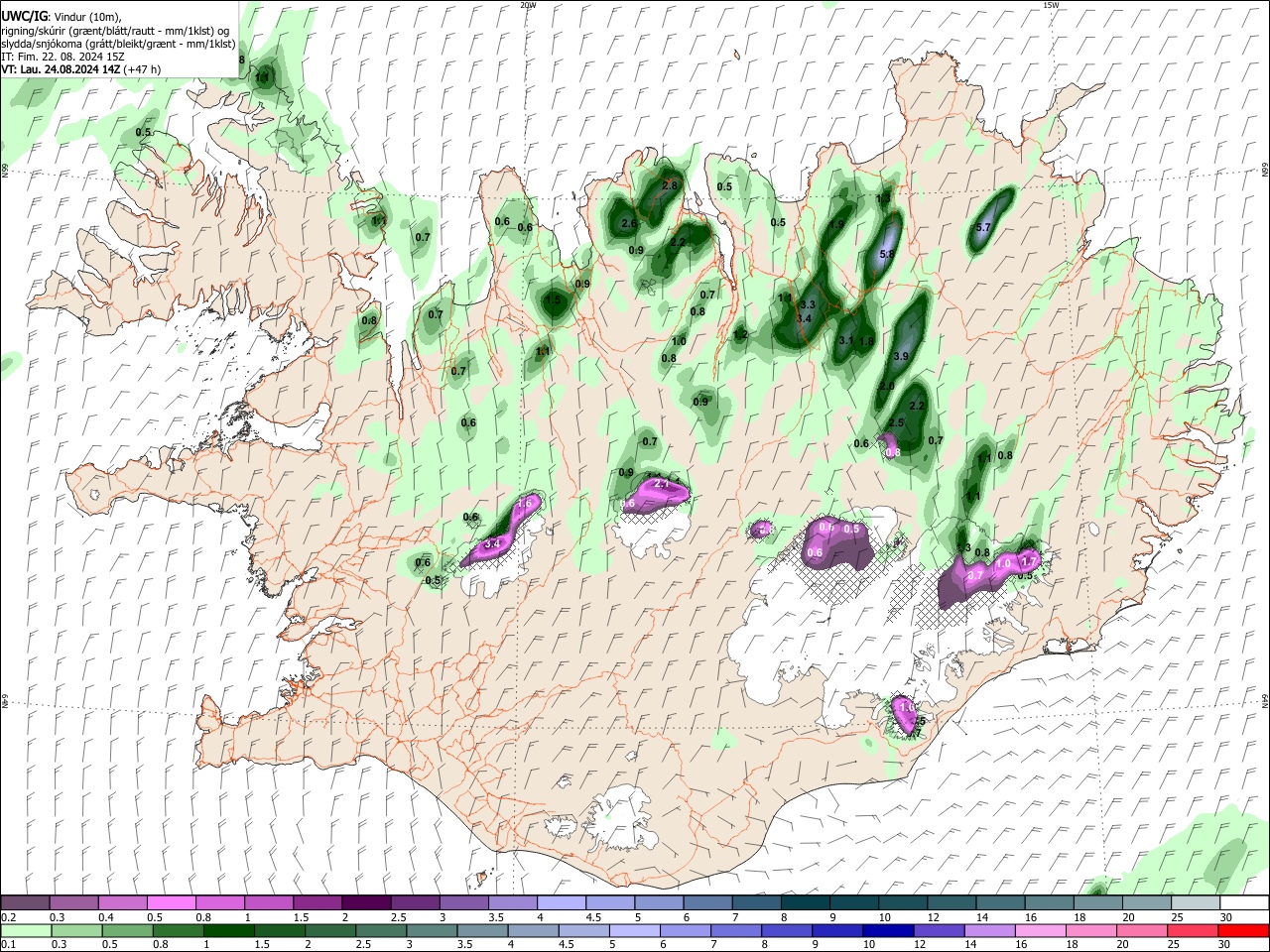Click the '0.2' label in the snow legend row
Image resolution: width=1270 pixels, height=952 pixels.
click(x=9, y=917)
